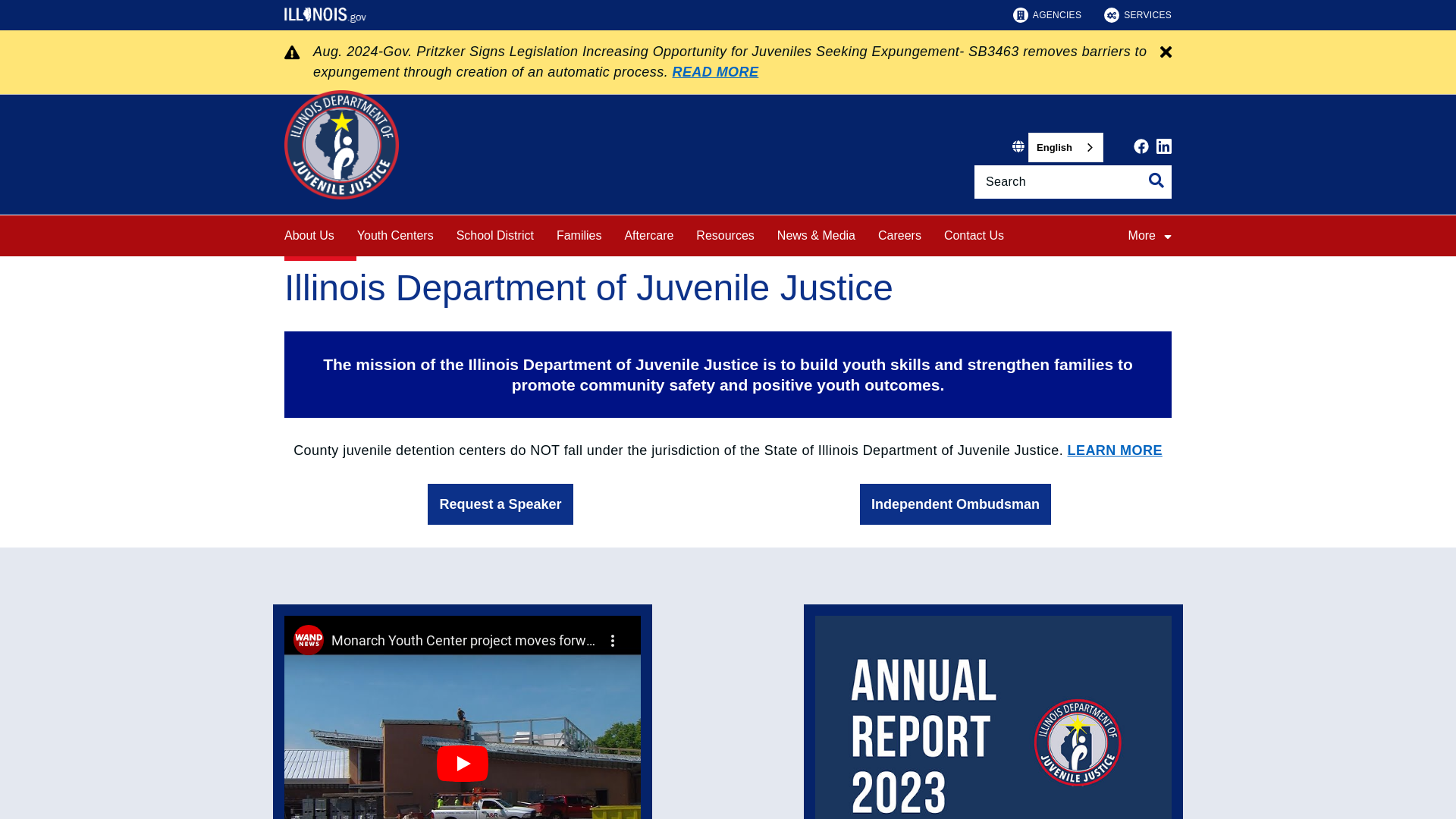
Task: Open the Juvenile Justice department seal logo
Action: click(x=341, y=145)
